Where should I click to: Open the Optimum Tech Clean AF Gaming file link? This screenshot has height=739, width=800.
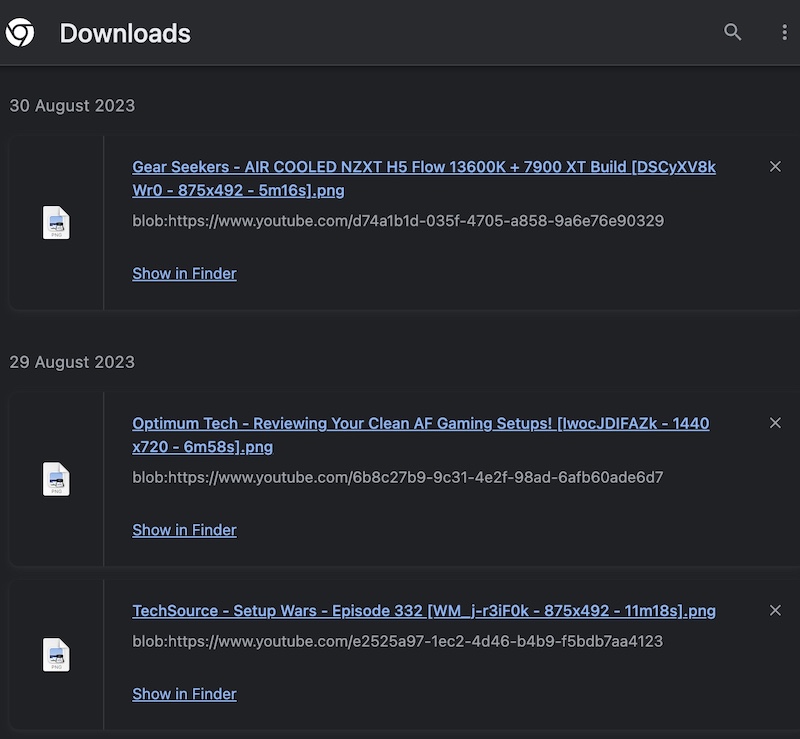click(x=420, y=435)
